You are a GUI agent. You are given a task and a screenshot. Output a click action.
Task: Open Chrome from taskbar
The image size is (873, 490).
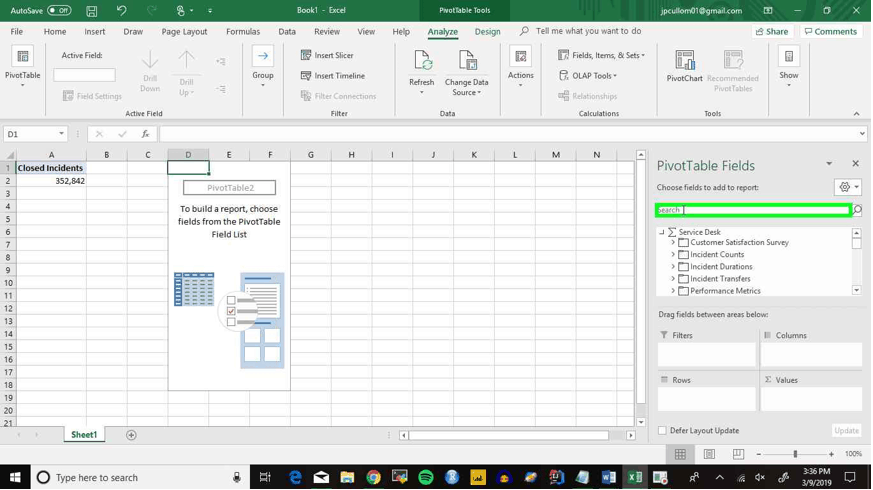pos(373,477)
